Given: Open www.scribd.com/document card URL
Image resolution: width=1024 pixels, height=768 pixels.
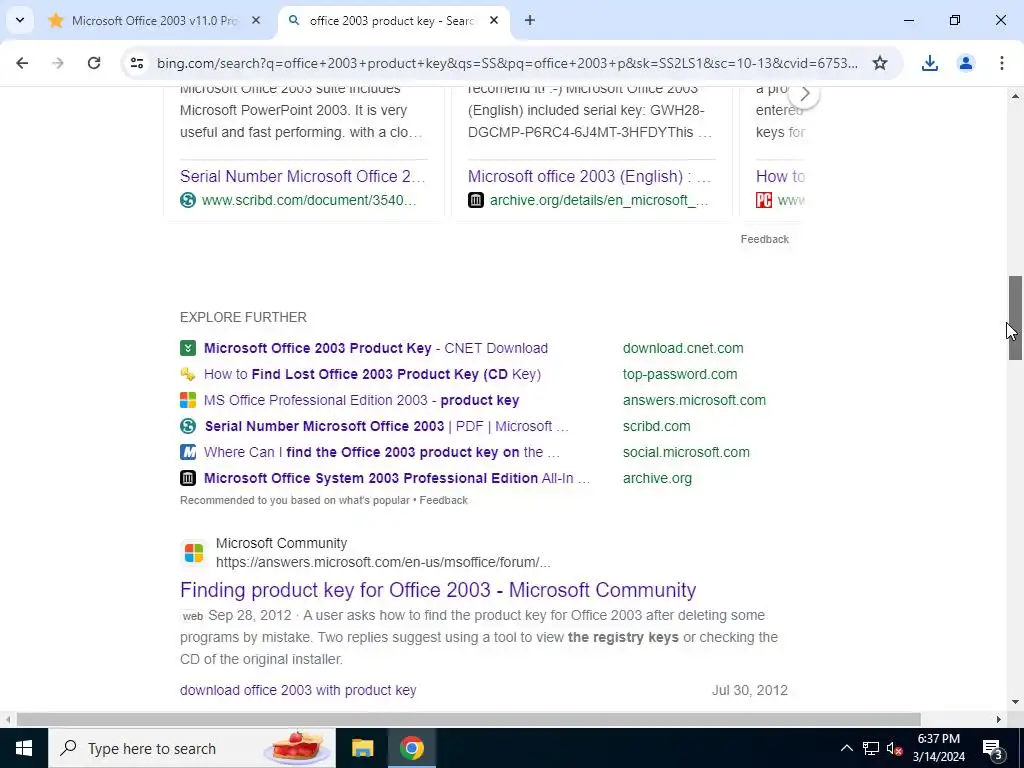Looking at the screenshot, I should tap(308, 200).
